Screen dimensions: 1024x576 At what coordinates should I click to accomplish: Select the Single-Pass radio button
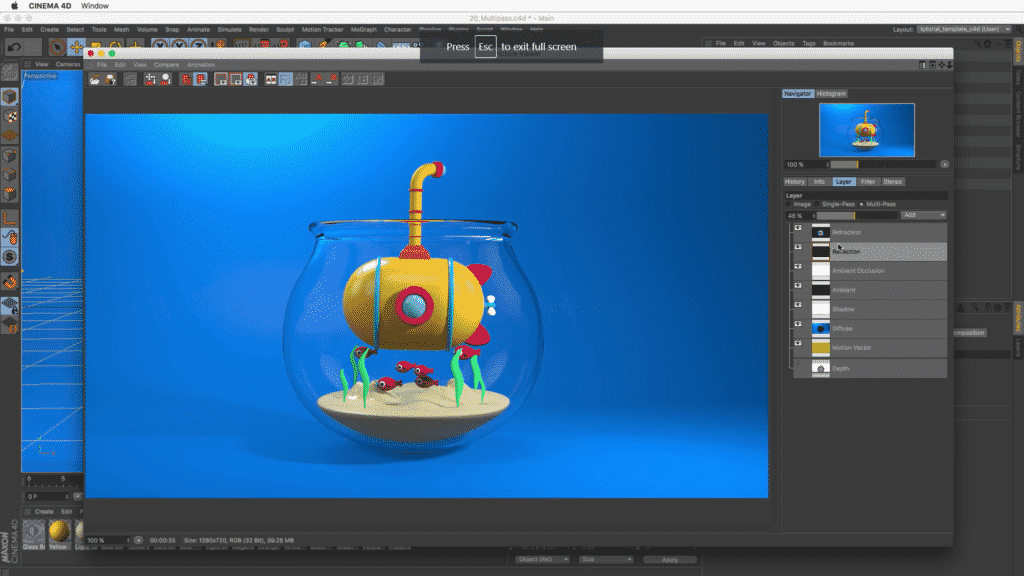click(817, 204)
